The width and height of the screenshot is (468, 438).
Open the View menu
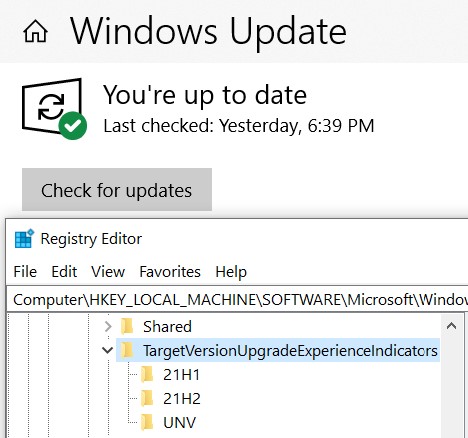coord(108,272)
